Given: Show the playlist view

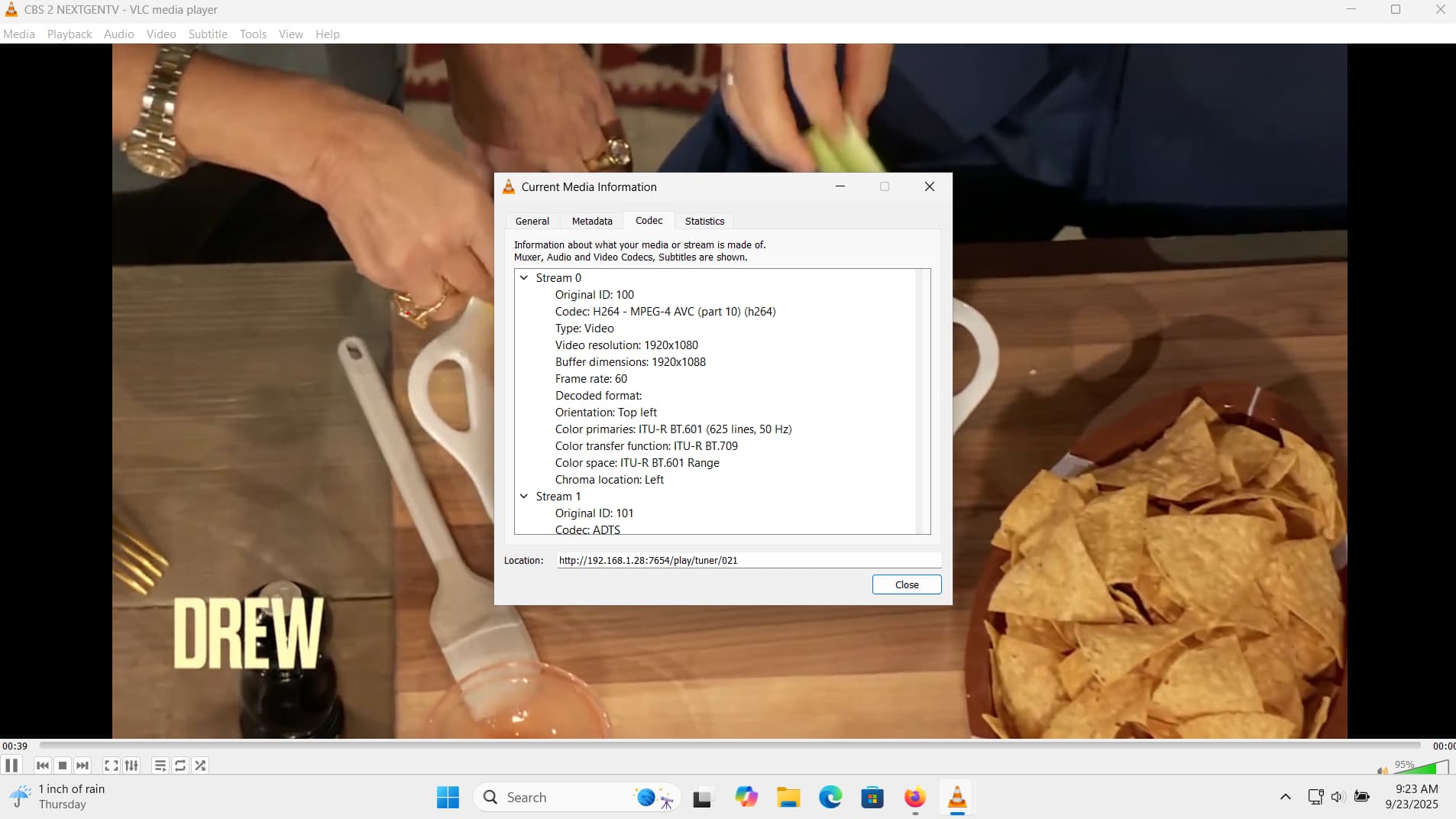Looking at the screenshot, I should [x=160, y=766].
